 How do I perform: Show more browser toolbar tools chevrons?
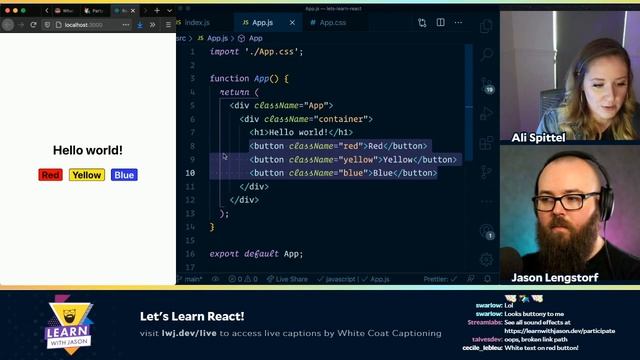pos(153,25)
